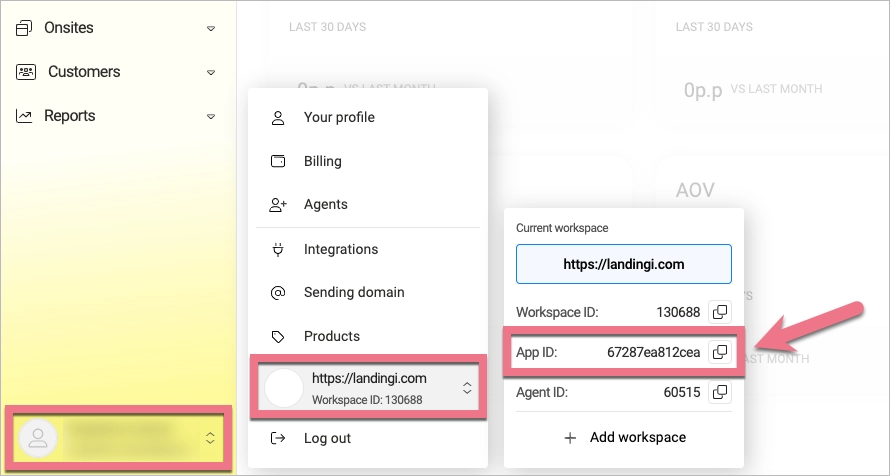
Task: Click the Reports chart icon
Action: [x=24, y=116]
